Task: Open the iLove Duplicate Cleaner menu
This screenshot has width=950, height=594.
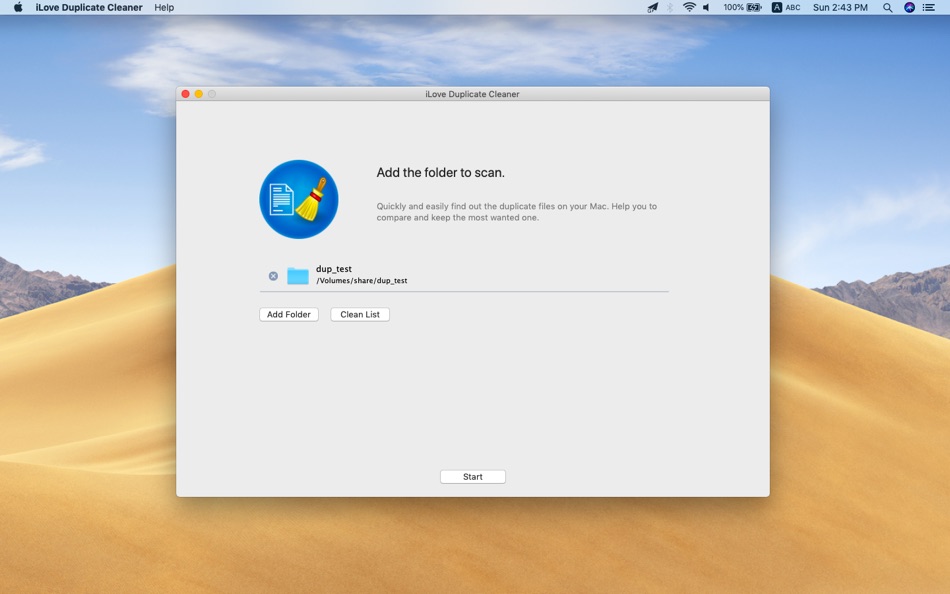Action: point(89,7)
